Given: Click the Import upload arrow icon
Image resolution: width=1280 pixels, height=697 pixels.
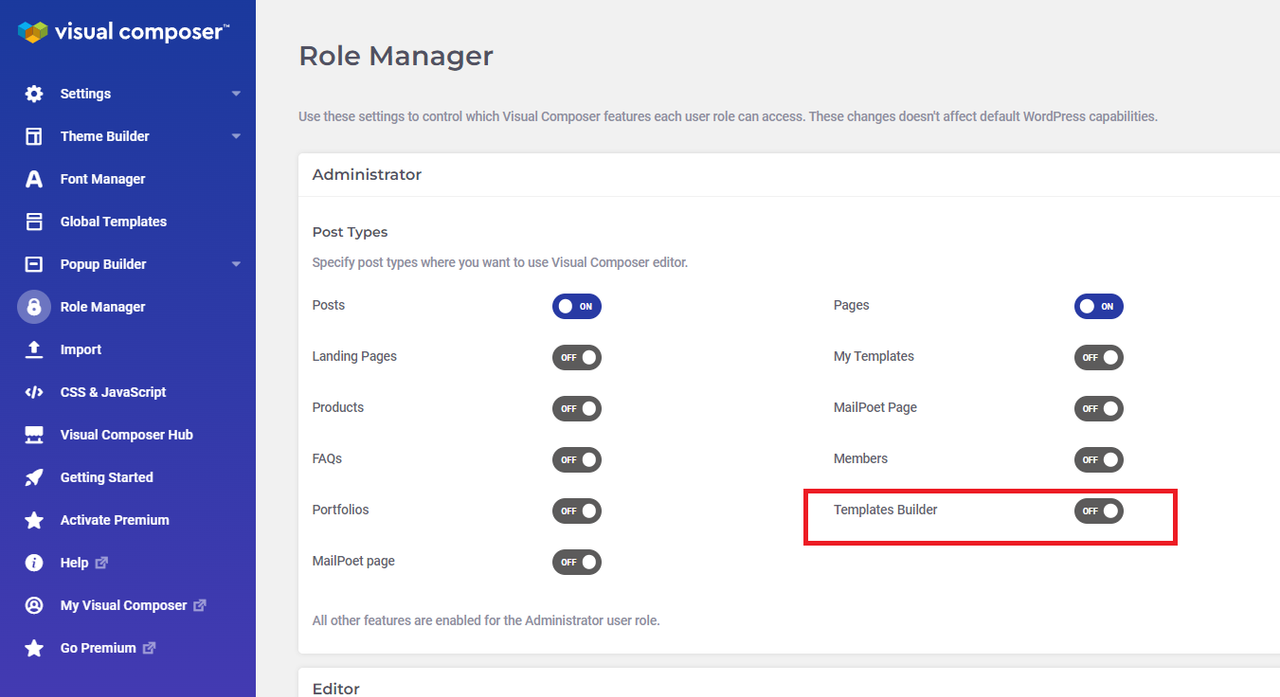Looking at the screenshot, I should point(34,350).
